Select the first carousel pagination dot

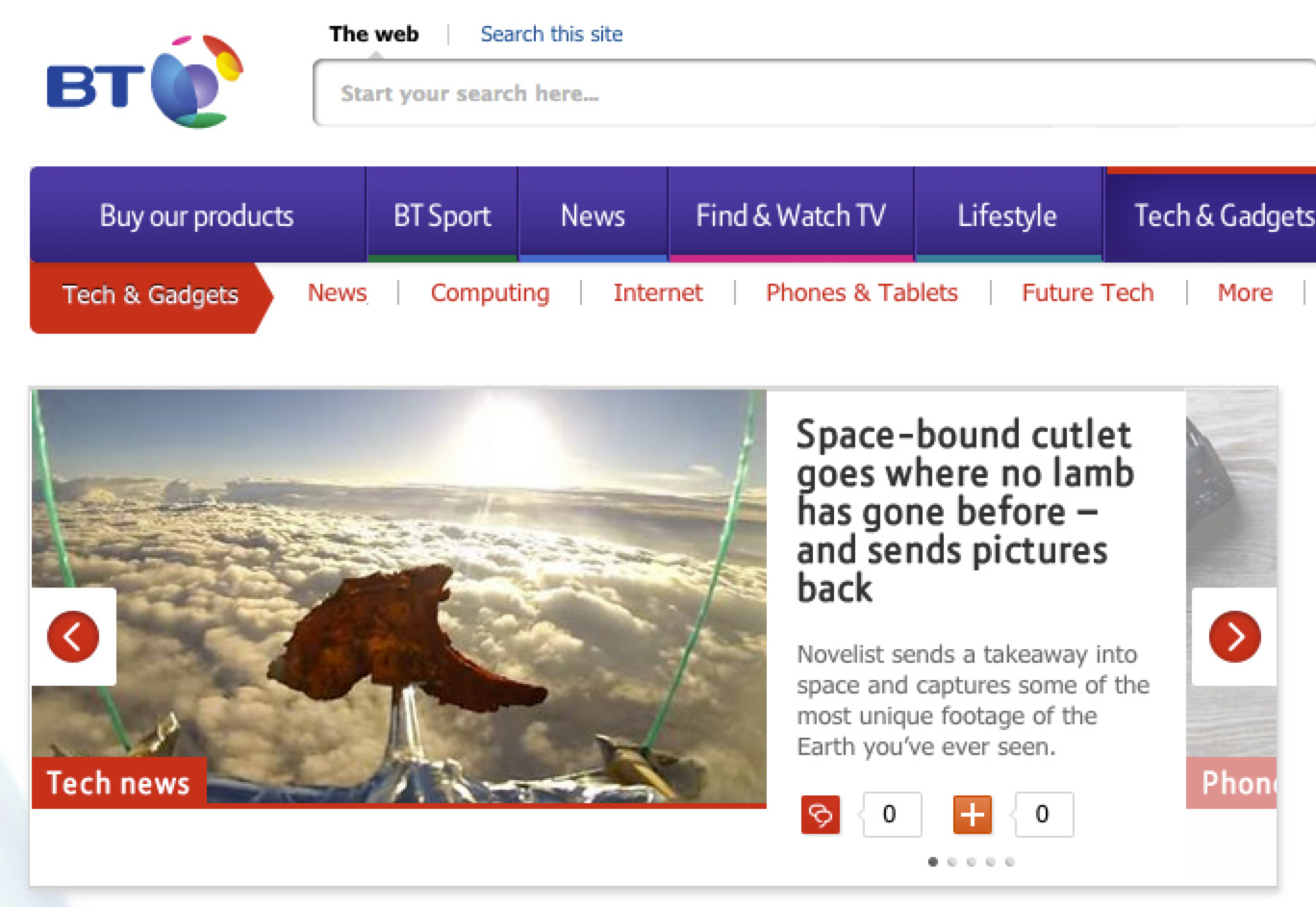click(x=932, y=862)
